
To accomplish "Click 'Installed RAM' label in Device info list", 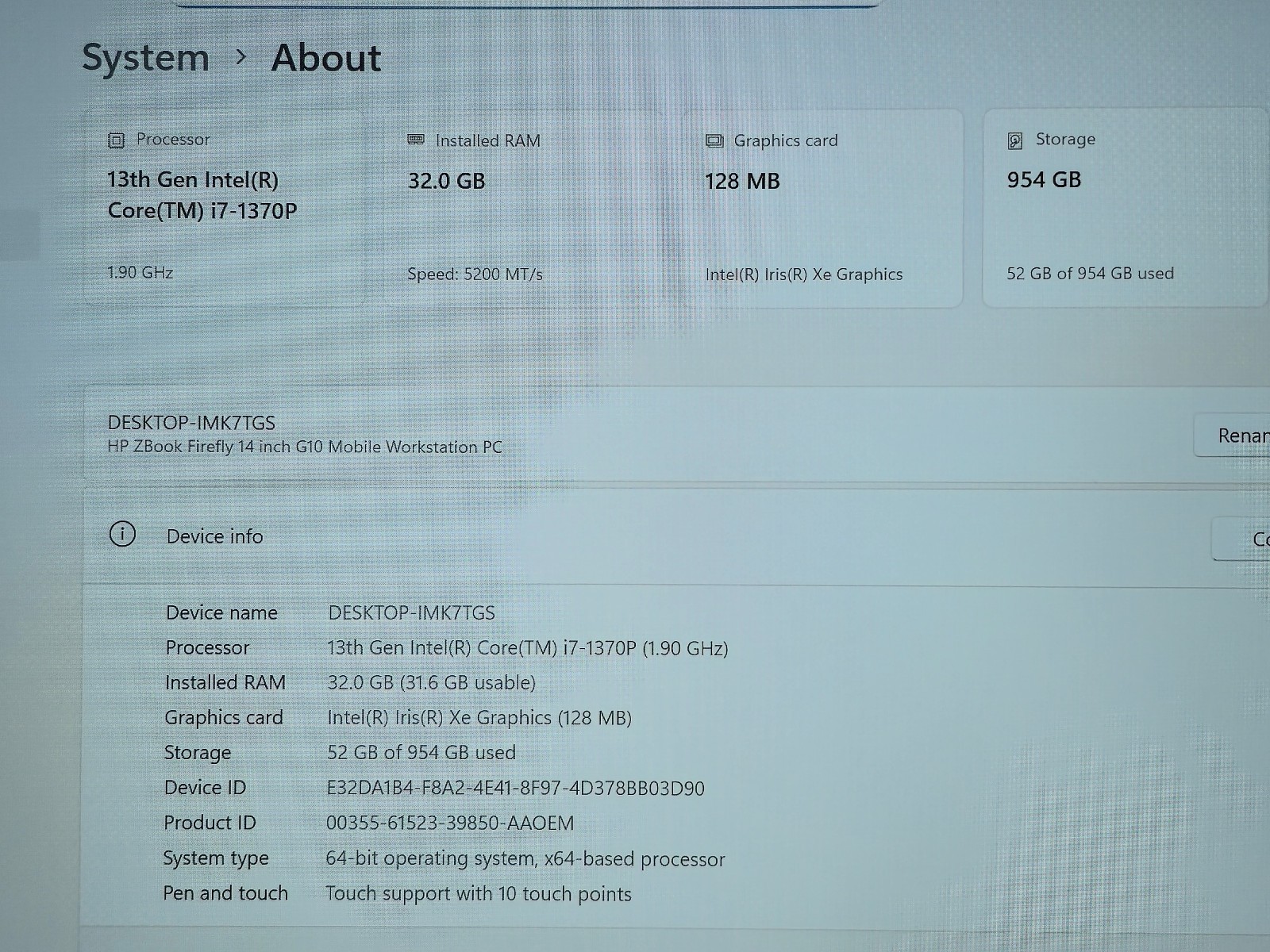I will tap(225, 682).
